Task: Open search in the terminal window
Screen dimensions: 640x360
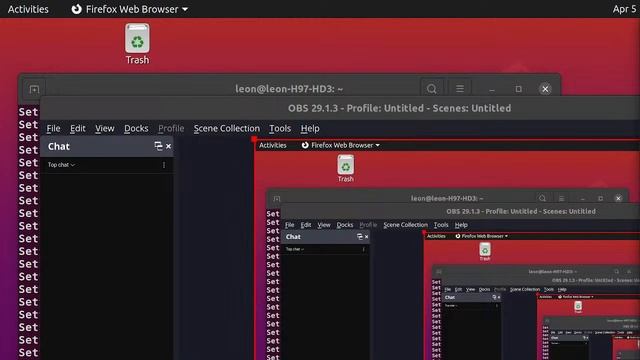Action: (431, 89)
